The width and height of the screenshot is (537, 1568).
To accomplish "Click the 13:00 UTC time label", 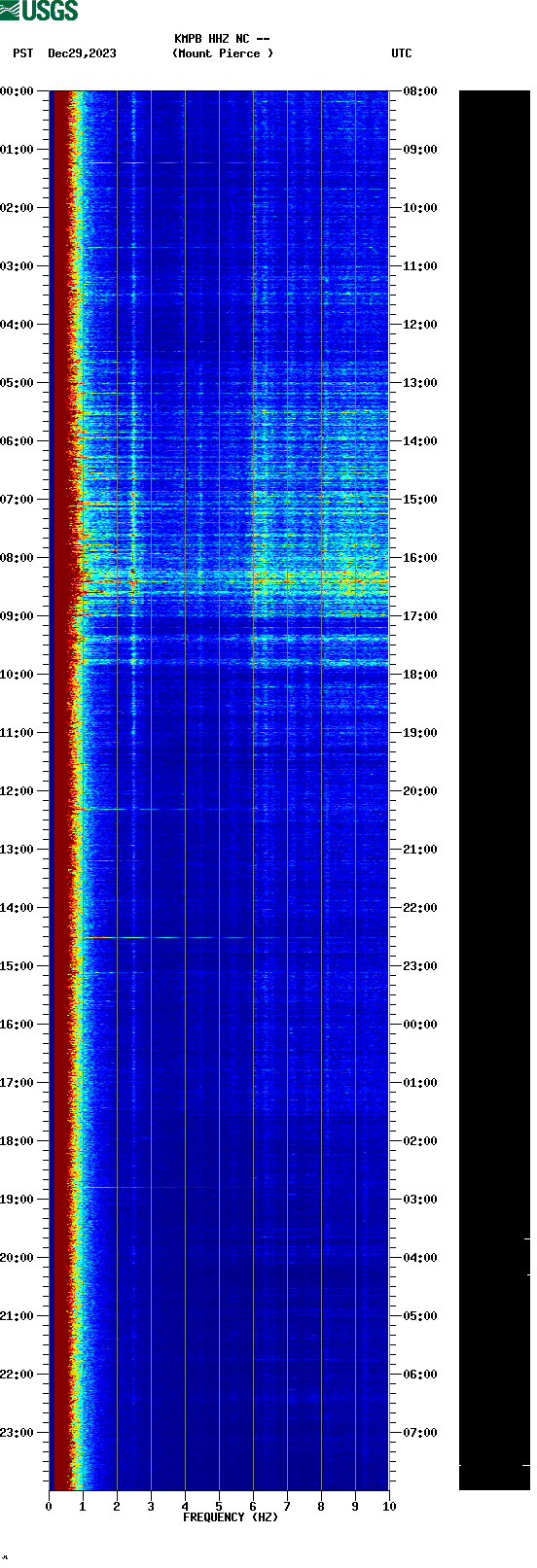I will click(x=420, y=383).
